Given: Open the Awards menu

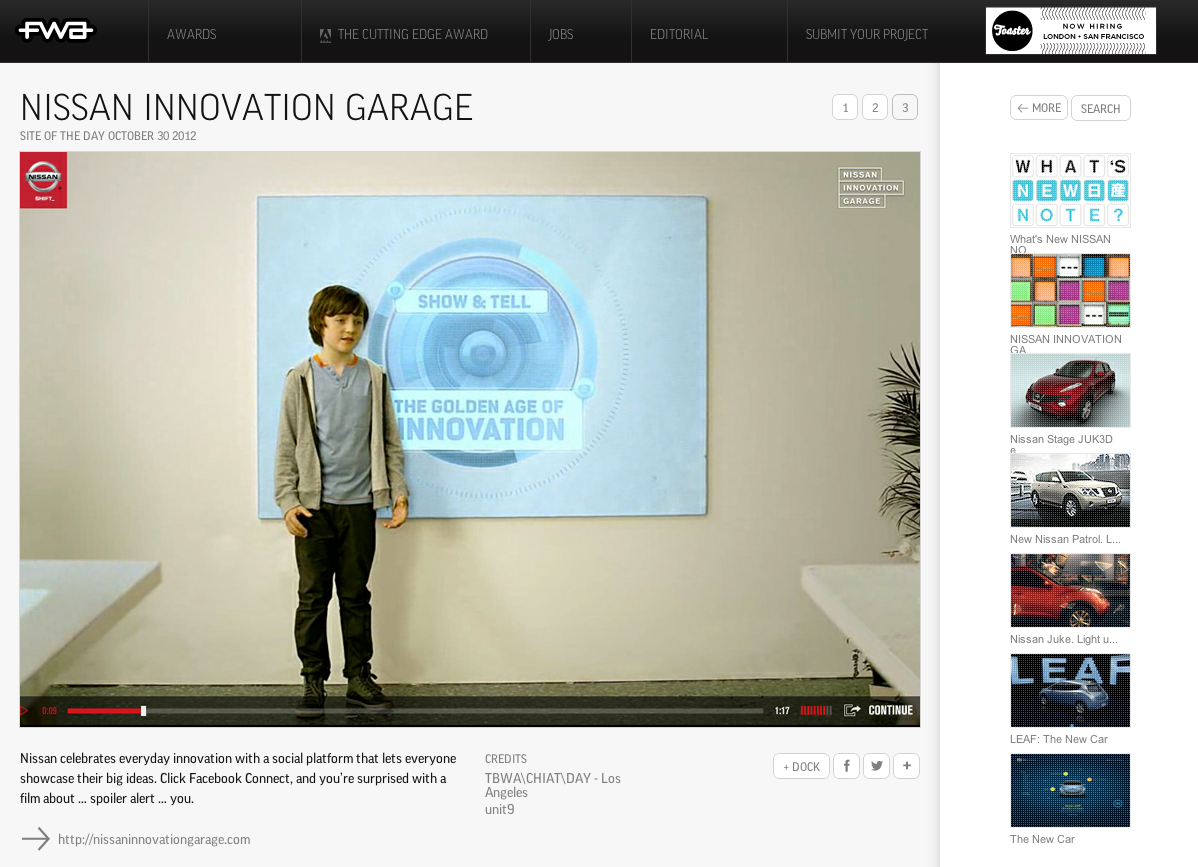Looking at the screenshot, I should click(192, 34).
